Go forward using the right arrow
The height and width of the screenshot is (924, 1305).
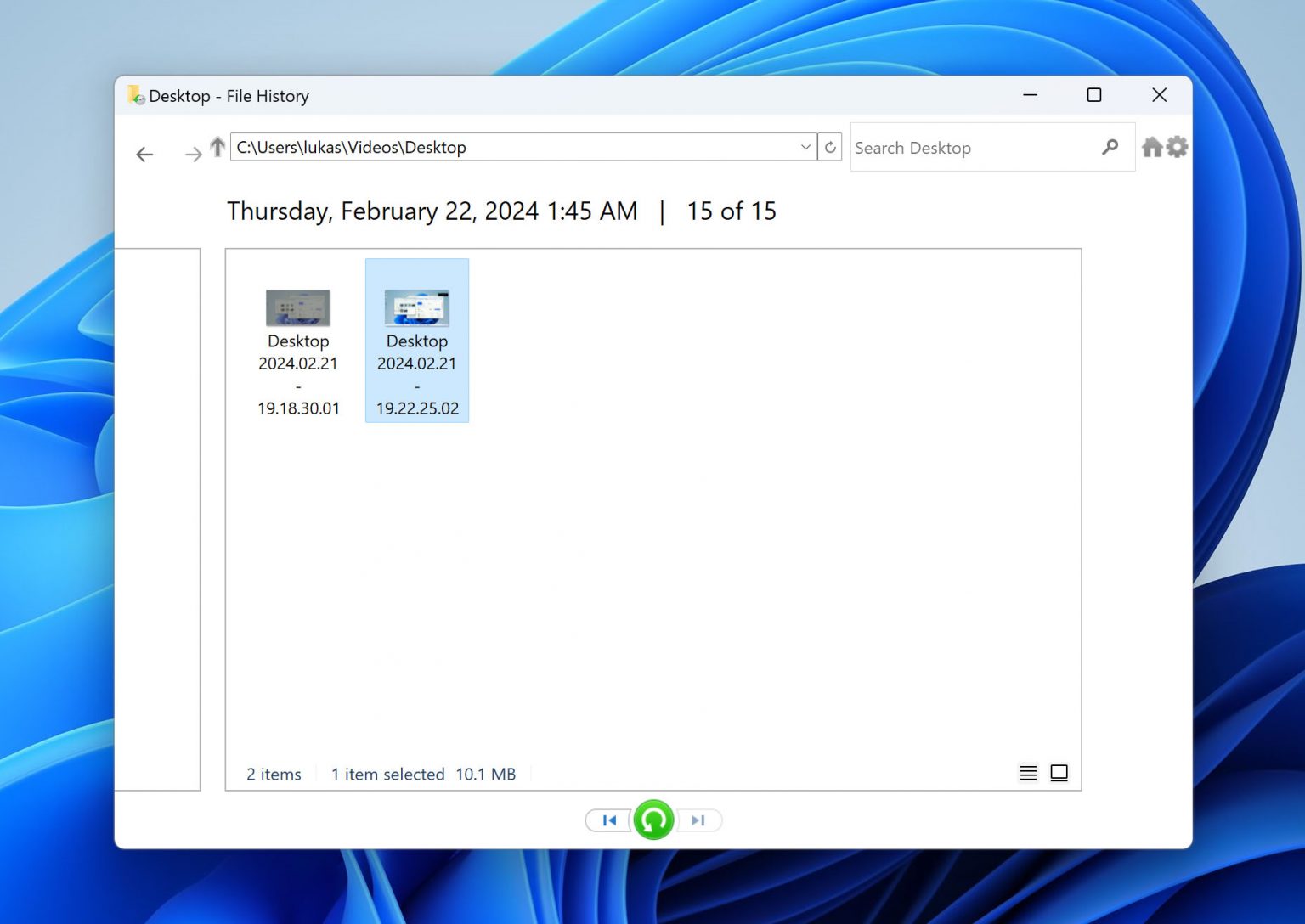[193, 154]
